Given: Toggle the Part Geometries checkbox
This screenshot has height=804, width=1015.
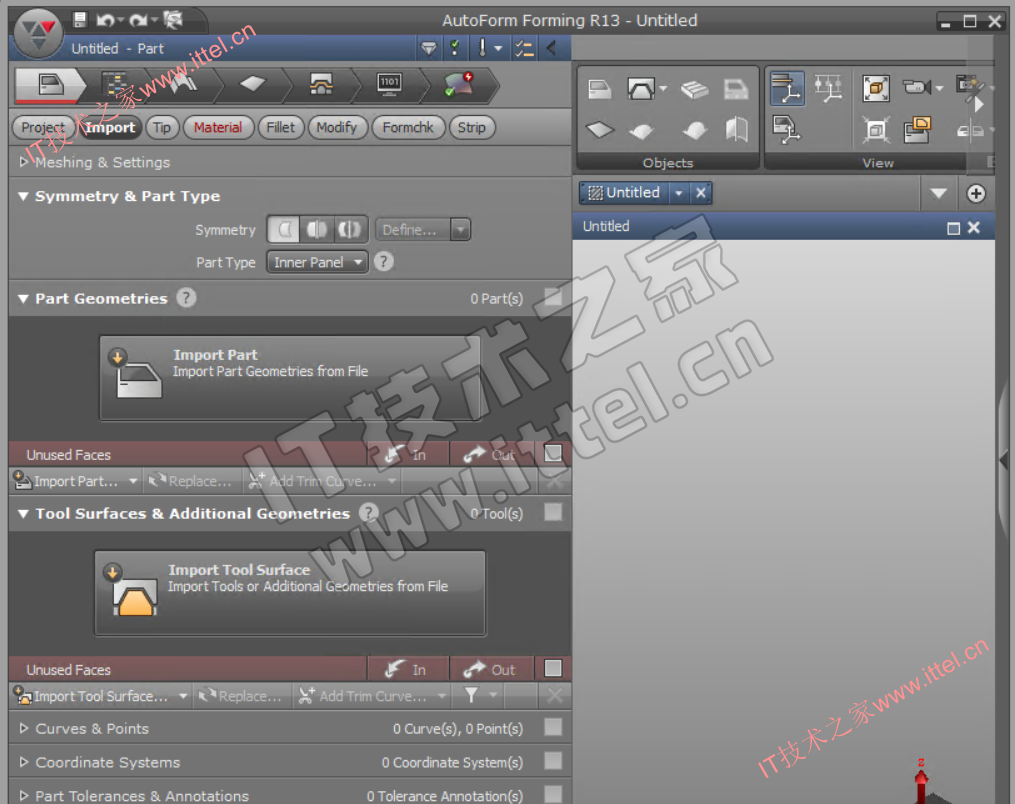Looking at the screenshot, I should click(x=553, y=298).
